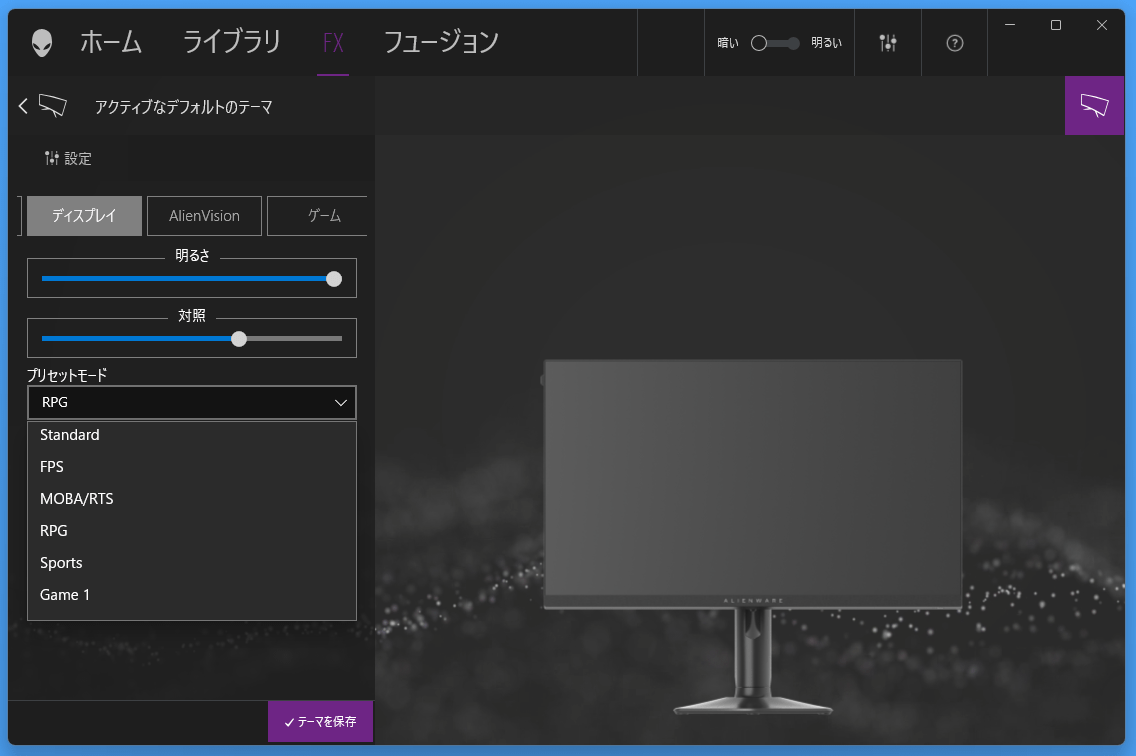Open the ホーム tab
This screenshot has height=756, width=1136.
coord(111,42)
